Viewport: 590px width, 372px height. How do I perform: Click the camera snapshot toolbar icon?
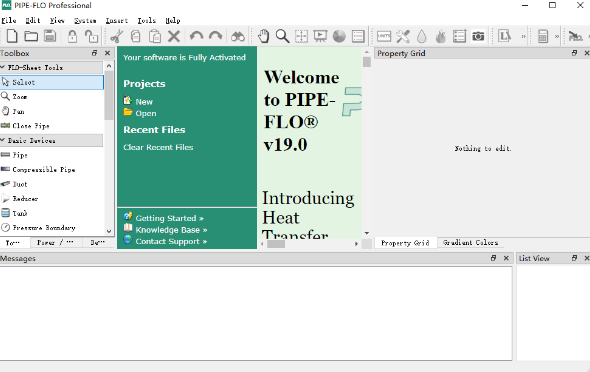click(x=478, y=36)
